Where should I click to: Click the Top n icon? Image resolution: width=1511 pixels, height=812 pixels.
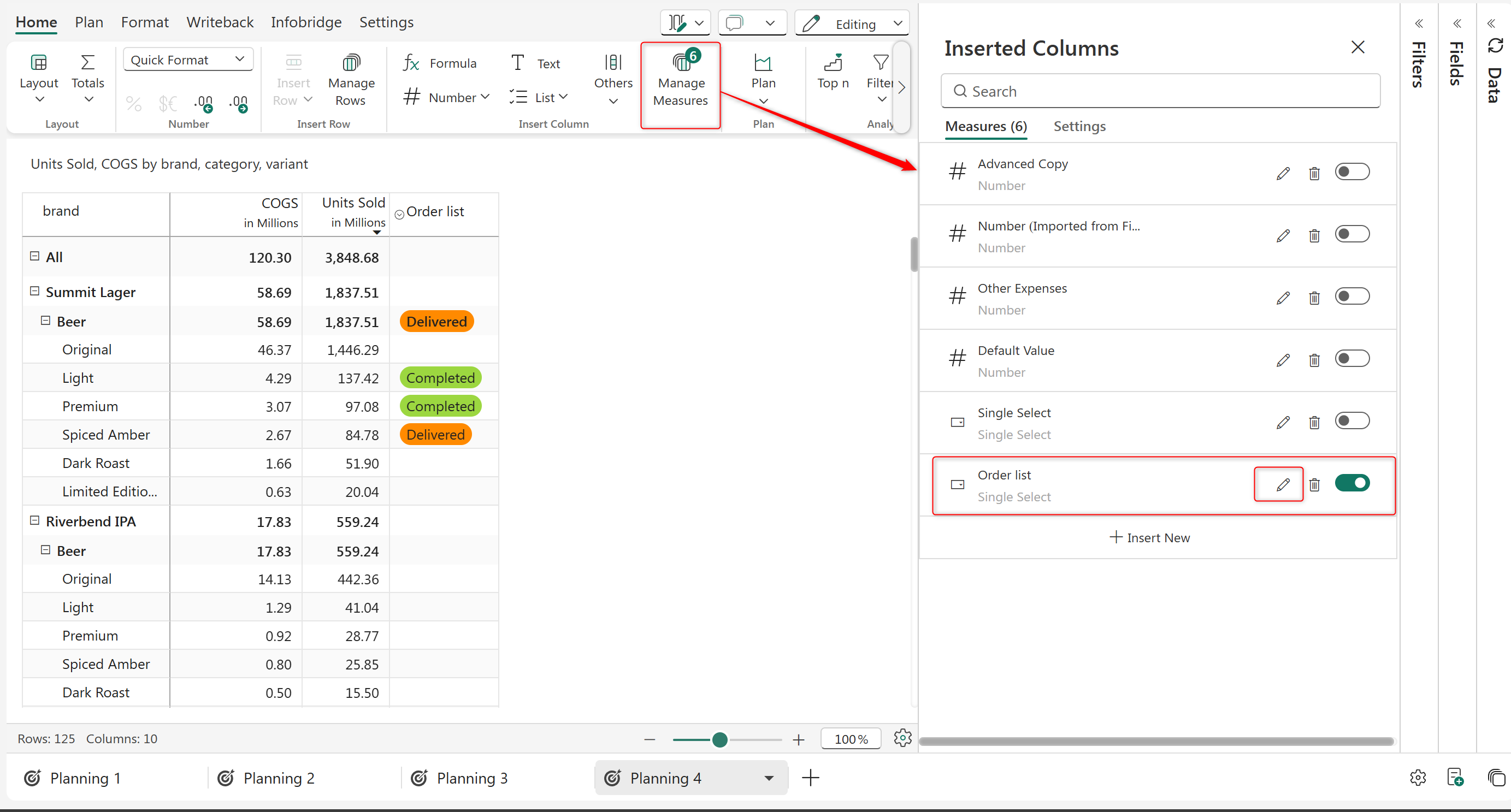pyautogui.click(x=833, y=63)
